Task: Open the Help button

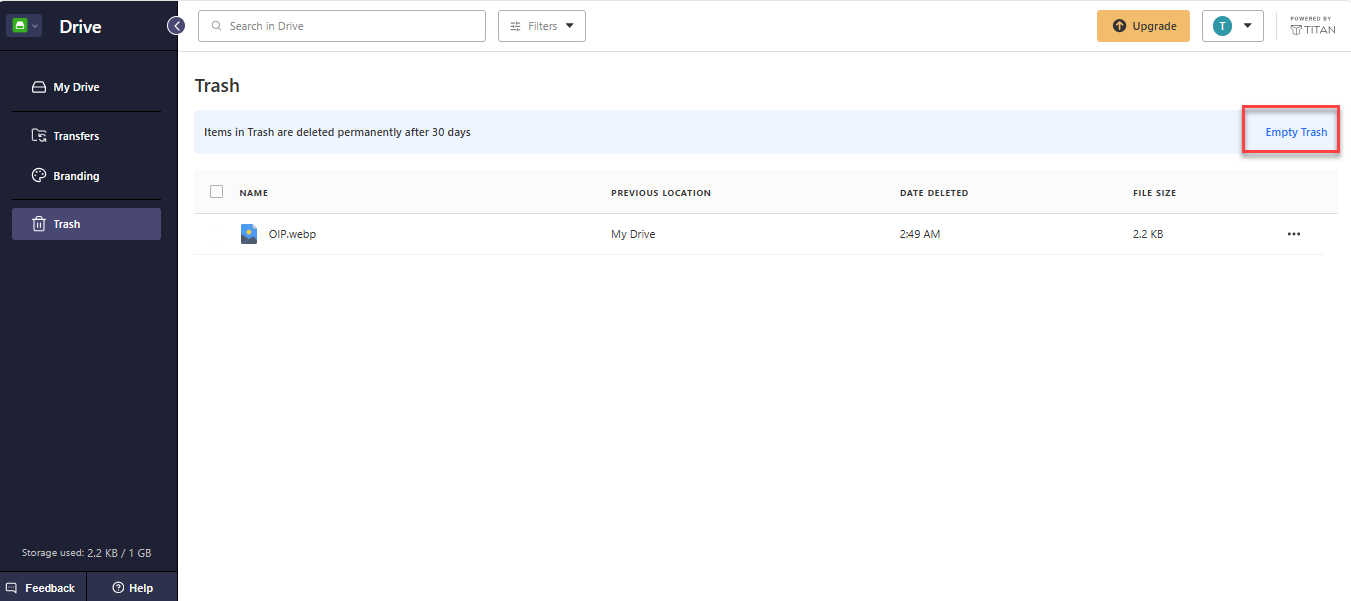Action: coord(132,587)
